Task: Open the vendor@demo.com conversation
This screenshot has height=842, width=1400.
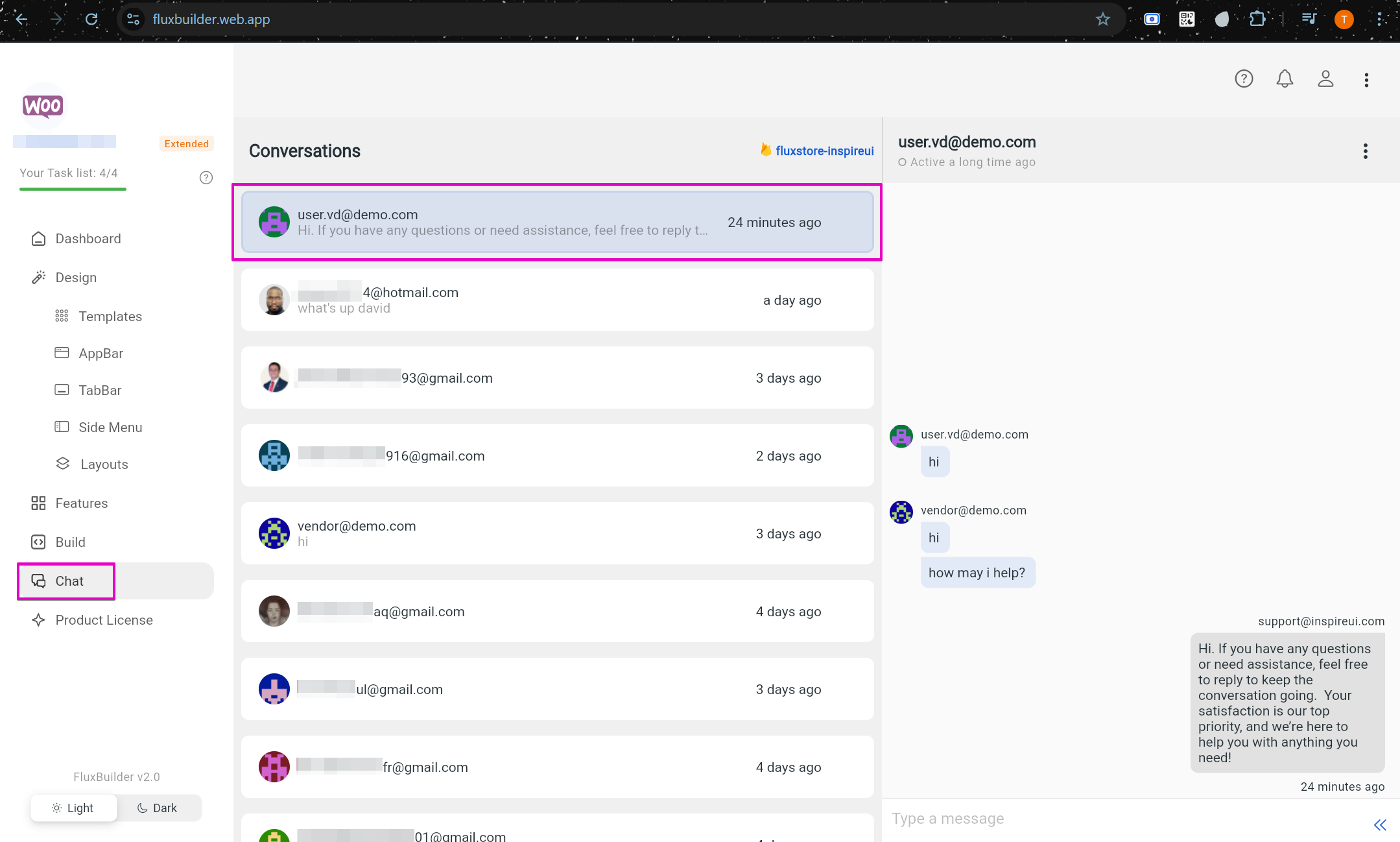Action: [x=556, y=533]
